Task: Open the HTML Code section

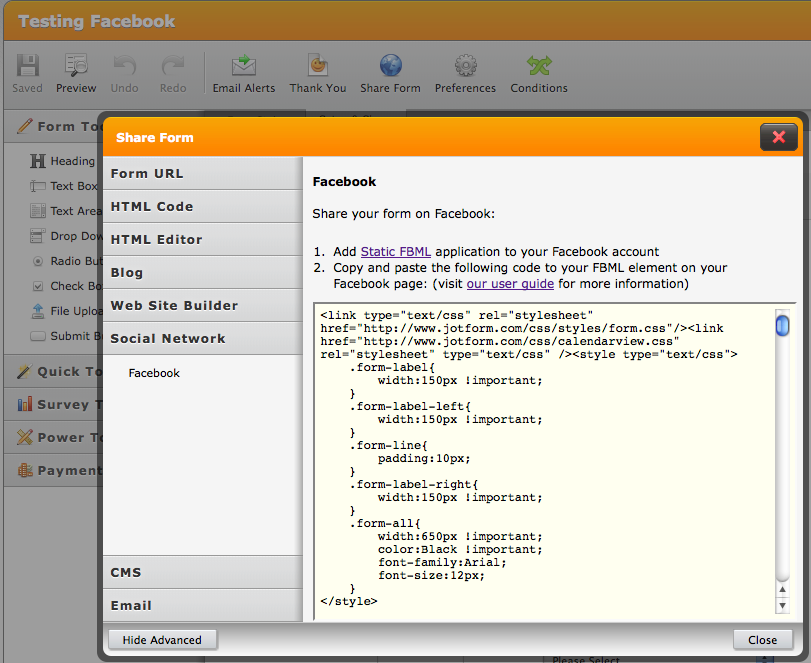Action: pyautogui.click(x=202, y=206)
